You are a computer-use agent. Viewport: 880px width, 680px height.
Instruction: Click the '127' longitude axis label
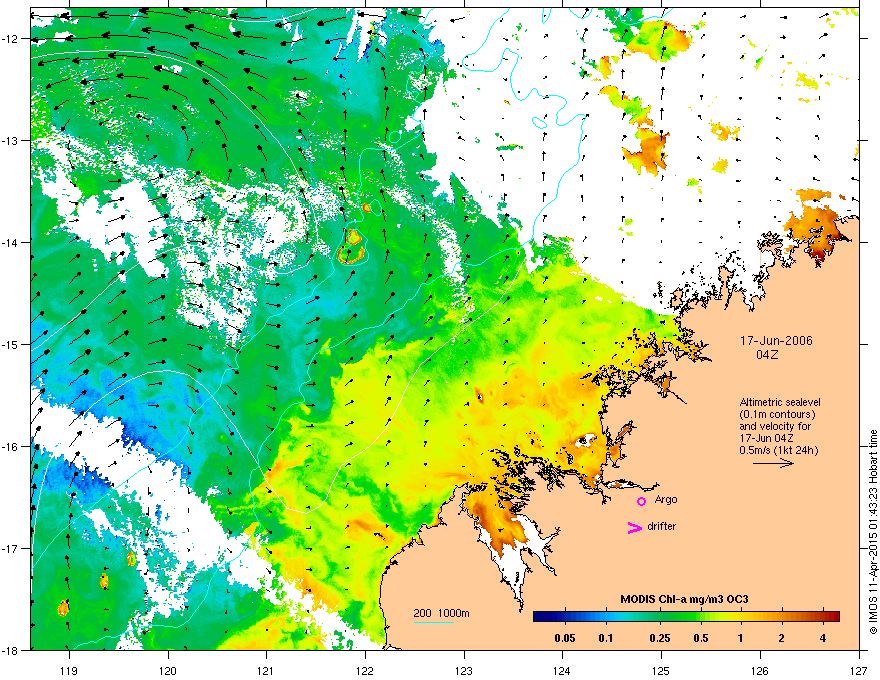(859, 670)
